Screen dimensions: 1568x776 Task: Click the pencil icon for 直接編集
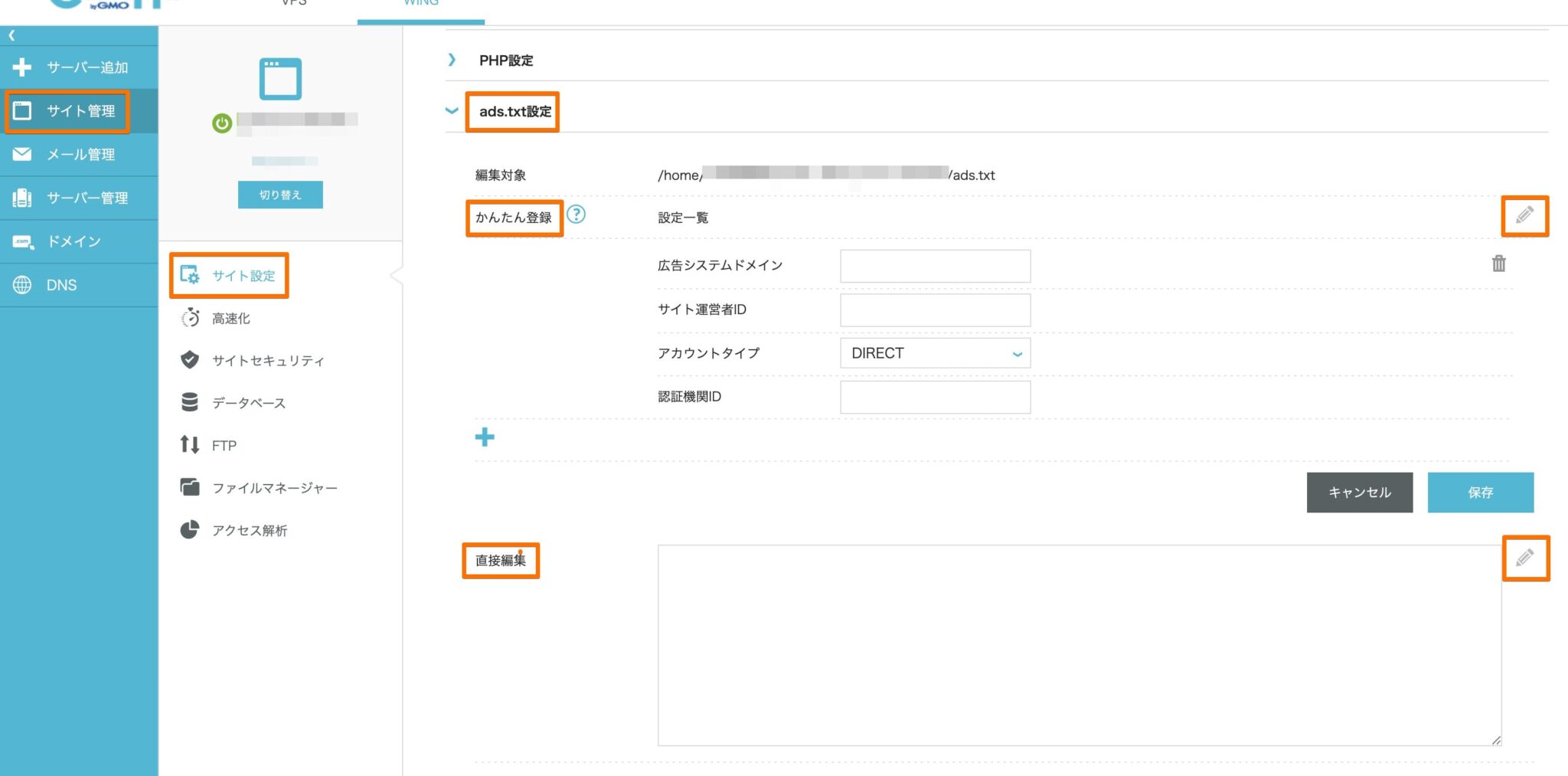click(1526, 558)
